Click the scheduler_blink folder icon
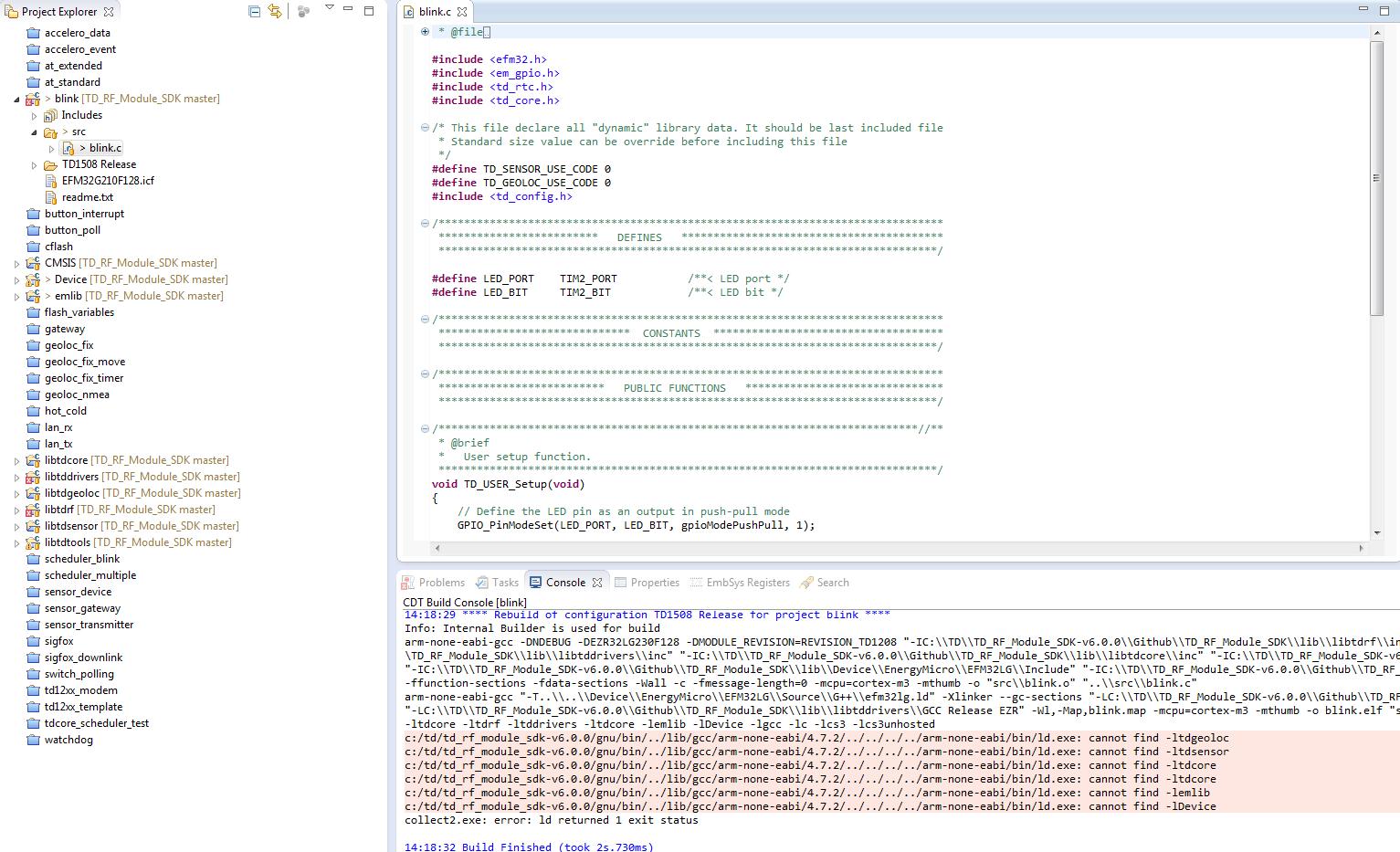Image resolution: width=1400 pixels, height=852 pixels. coord(33,559)
